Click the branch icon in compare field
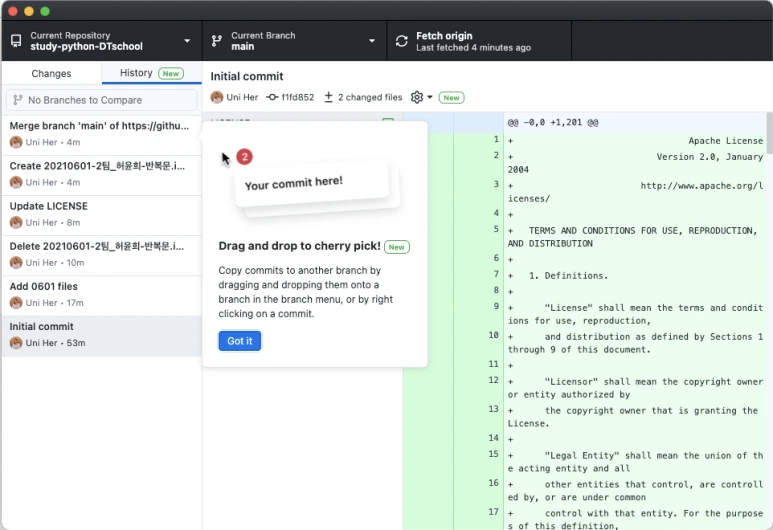Image resolution: width=773 pixels, height=530 pixels. point(18,100)
